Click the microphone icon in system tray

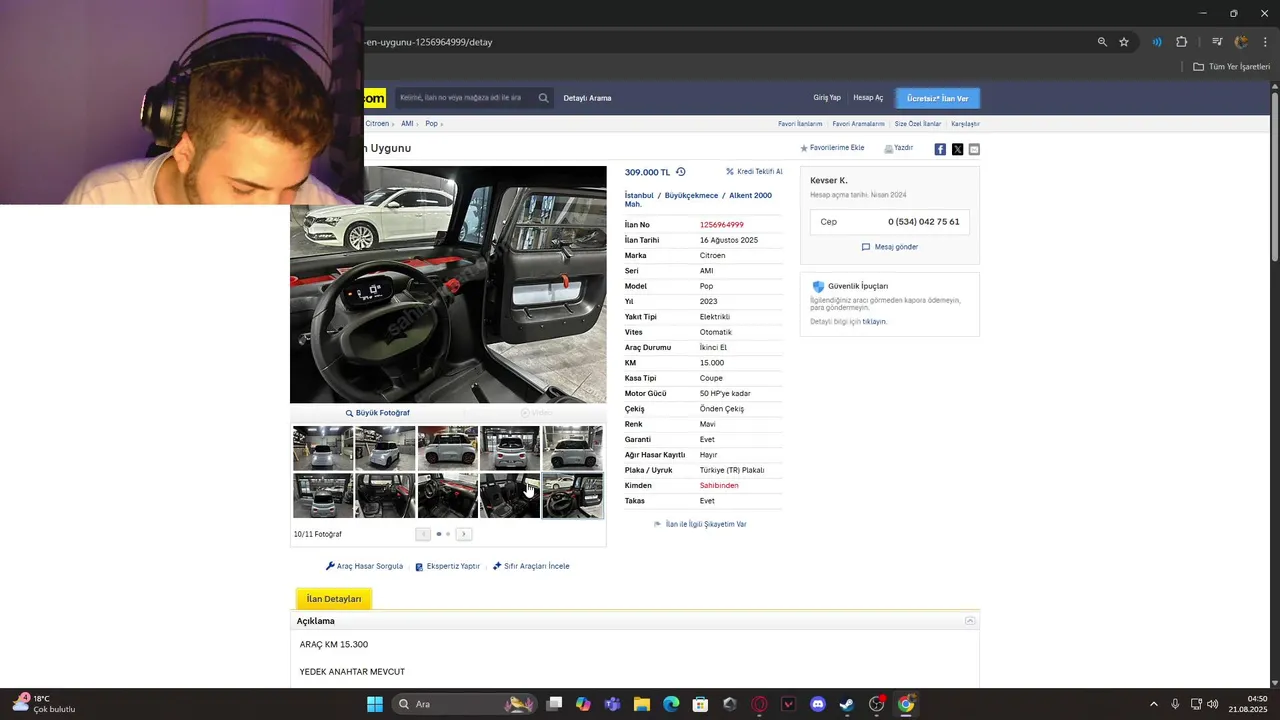coord(1175,704)
